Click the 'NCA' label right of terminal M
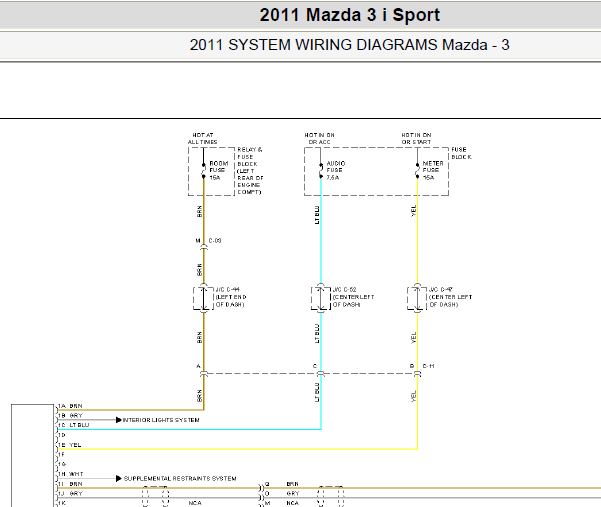This screenshot has height=507, width=601. pyautogui.click(x=292, y=503)
